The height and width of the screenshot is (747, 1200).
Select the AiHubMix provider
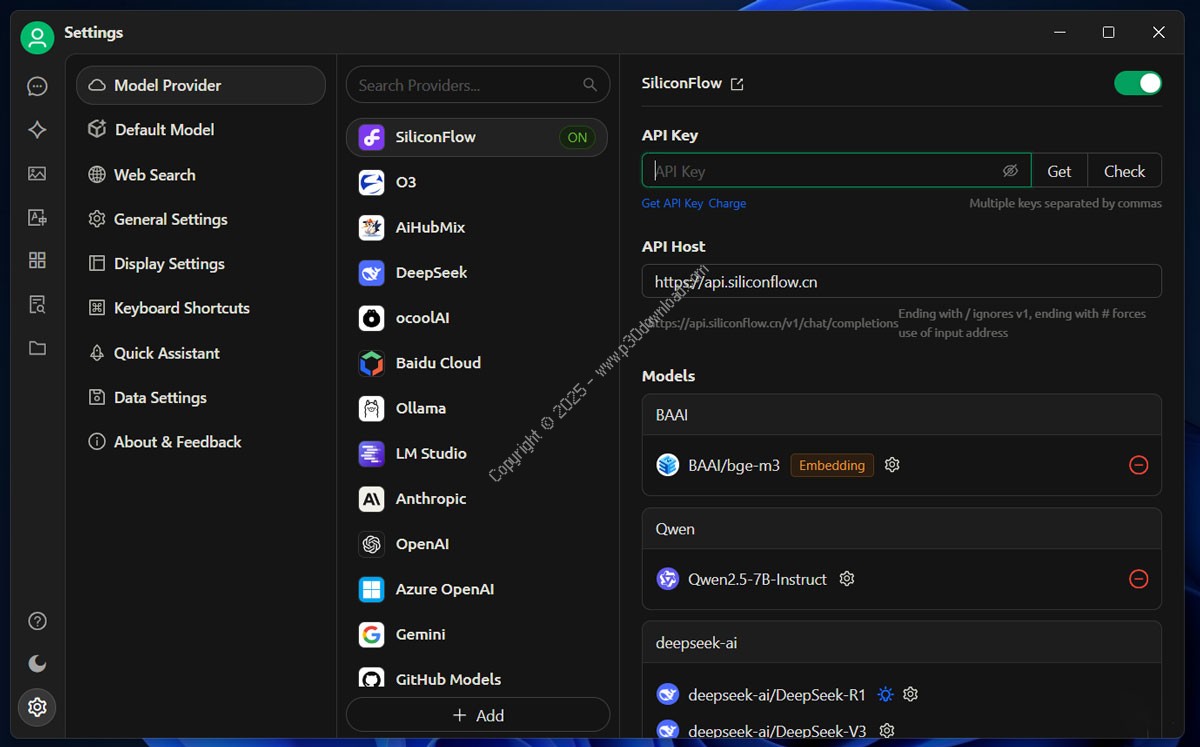(477, 227)
